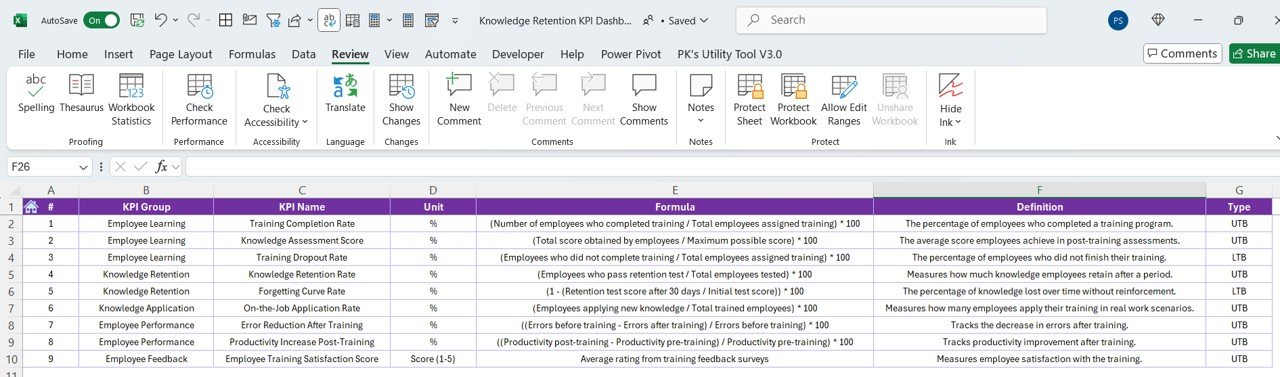Open Customize Quick Access Toolbar dropdown
Screen dimensions: 1280x377
456,20
